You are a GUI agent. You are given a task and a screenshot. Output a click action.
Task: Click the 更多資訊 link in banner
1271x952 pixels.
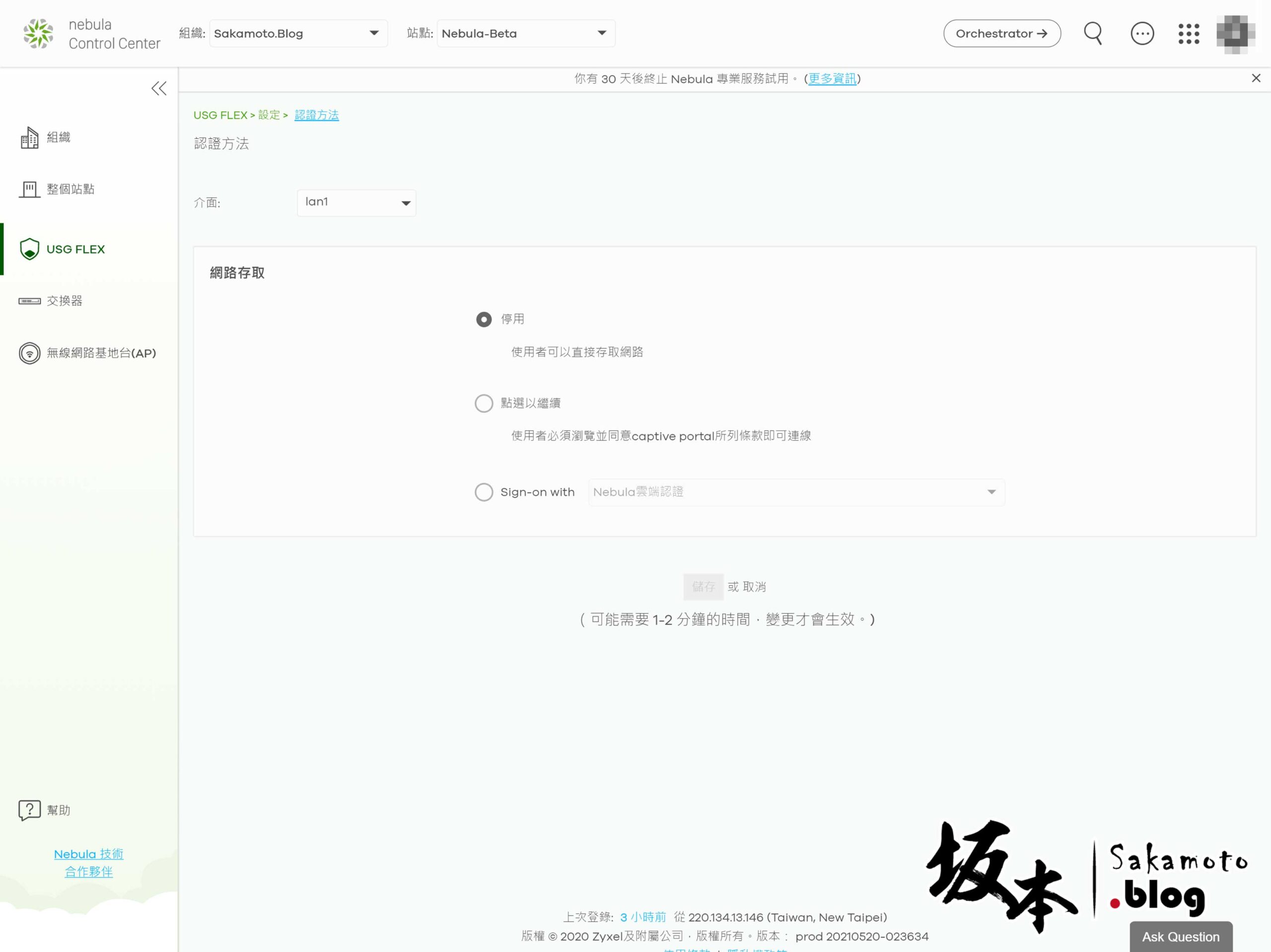tap(832, 79)
